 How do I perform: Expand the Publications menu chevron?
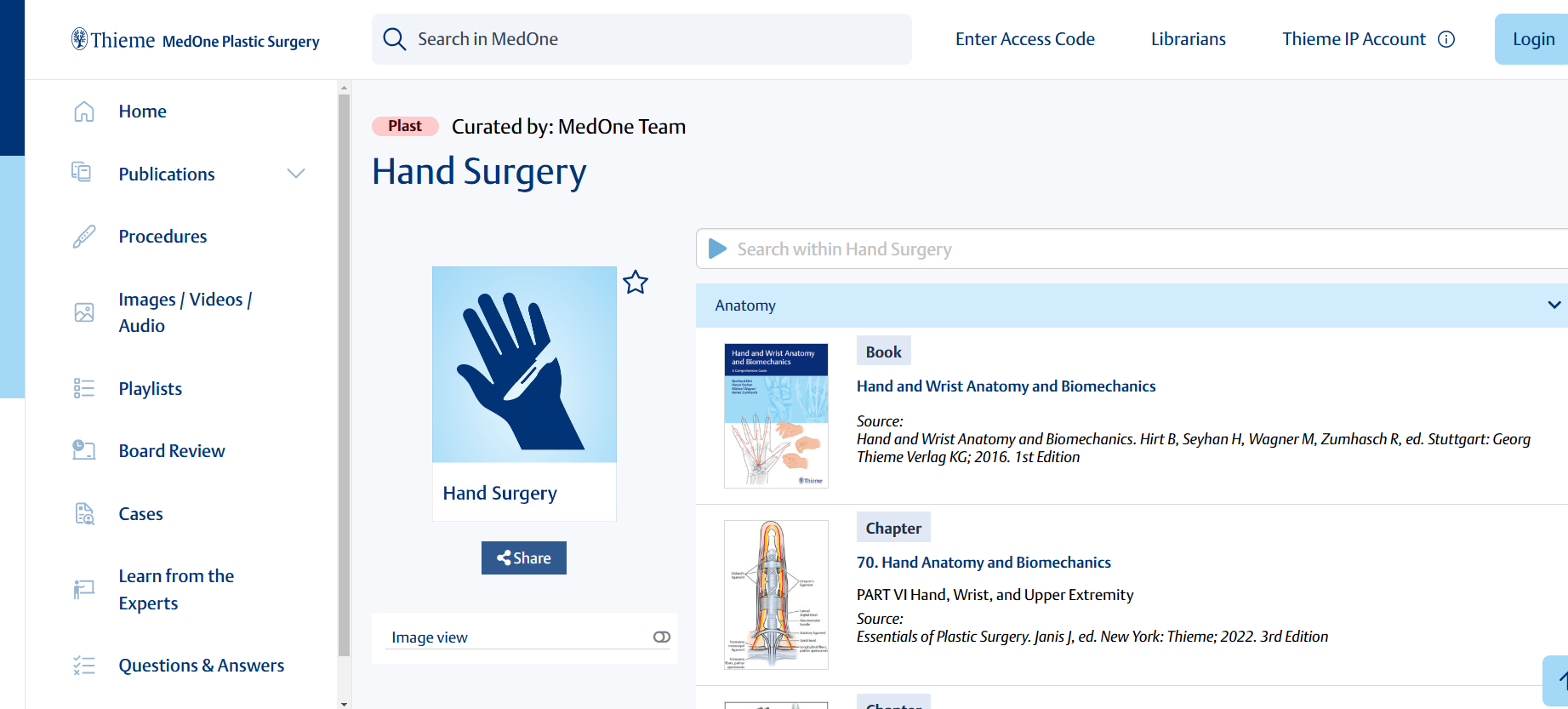[x=296, y=174]
